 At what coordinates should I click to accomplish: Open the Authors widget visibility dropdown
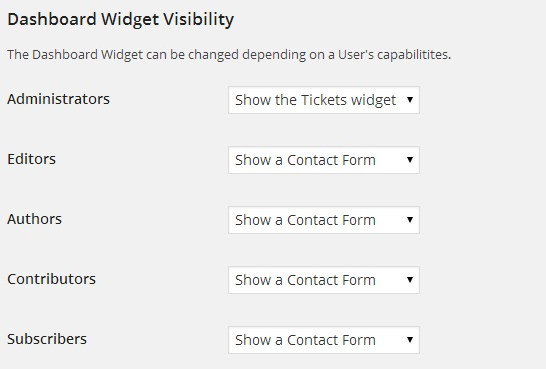click(324, 220)
